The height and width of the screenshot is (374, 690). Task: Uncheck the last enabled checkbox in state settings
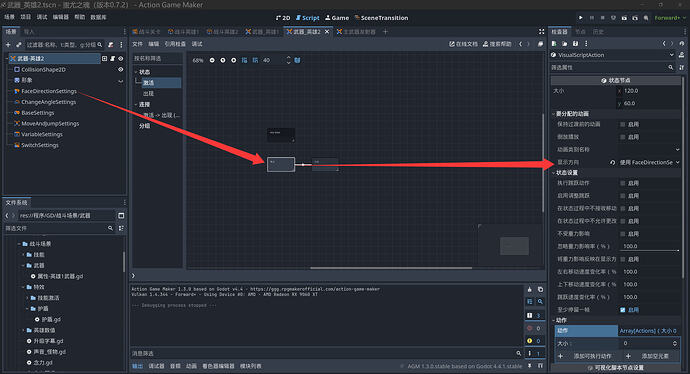(623, 310)
